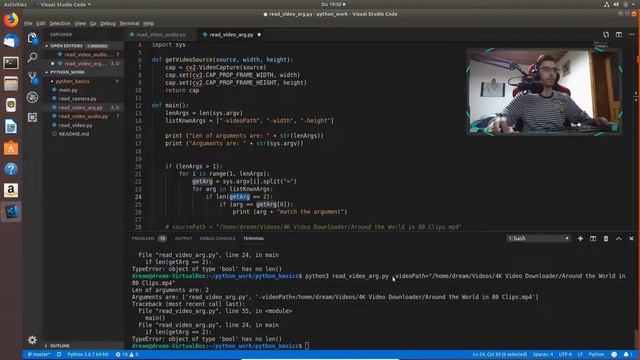Change Spaces: 4 indentation setting
640x360 pixels.
[x=543, y=354]
